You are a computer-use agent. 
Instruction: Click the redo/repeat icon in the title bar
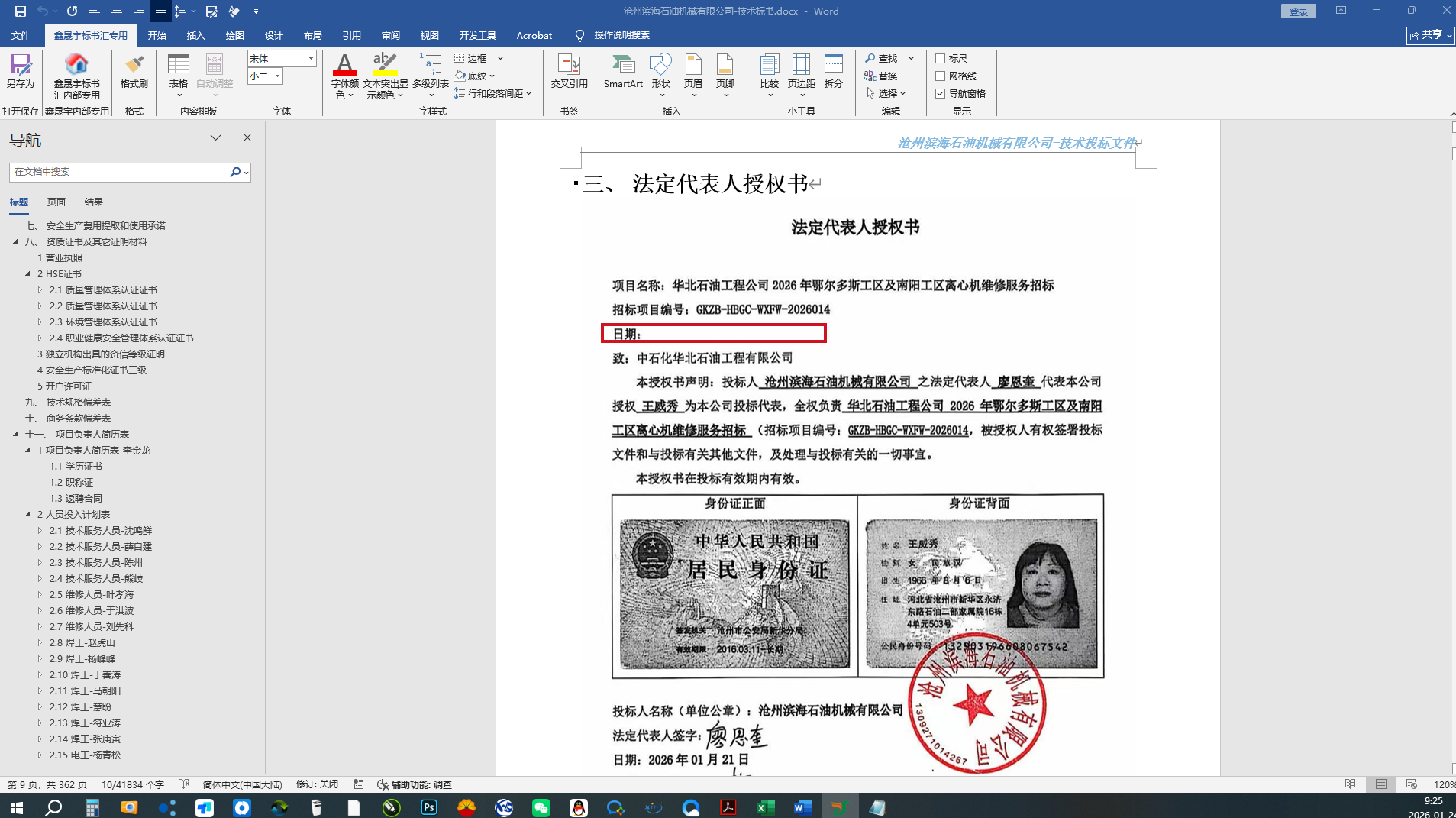tap(72, 11)
